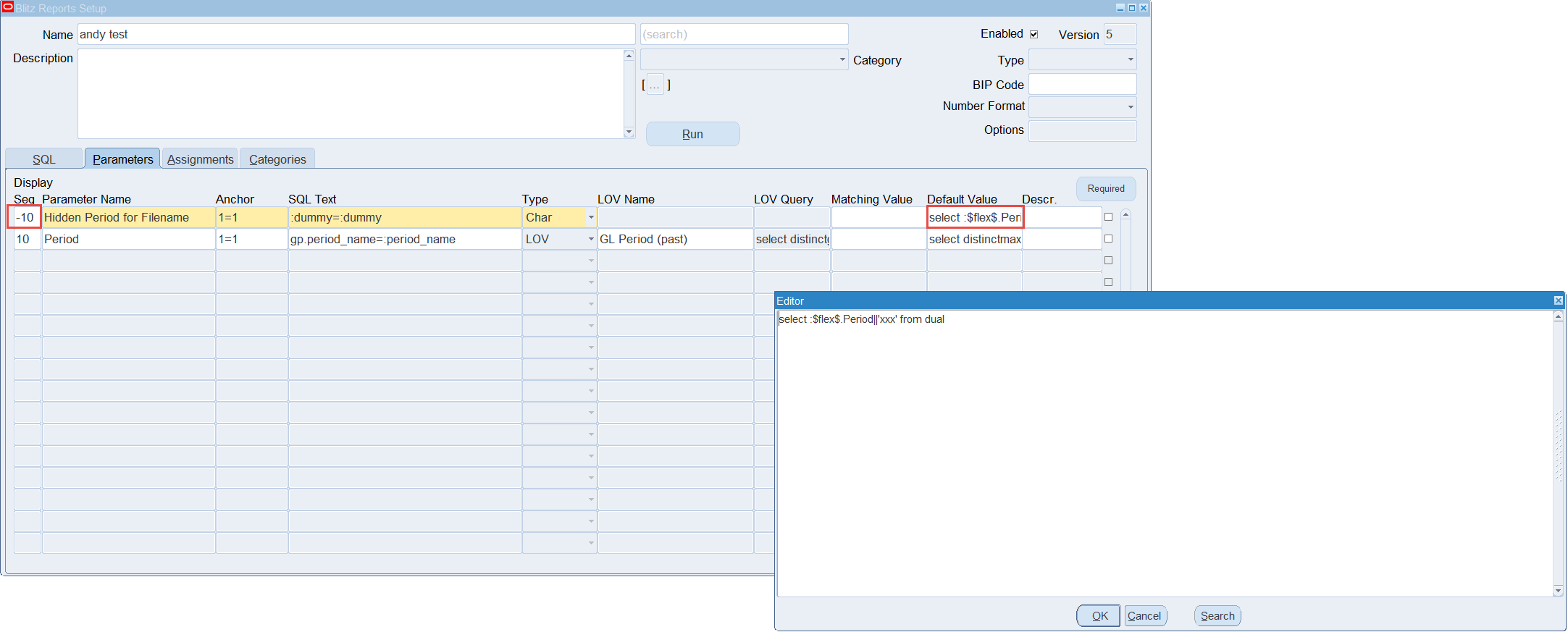This screenshot has height=632, width=1568.
Task: Close the Blitz Reports Setup window
Action: tap(1144, 8)
